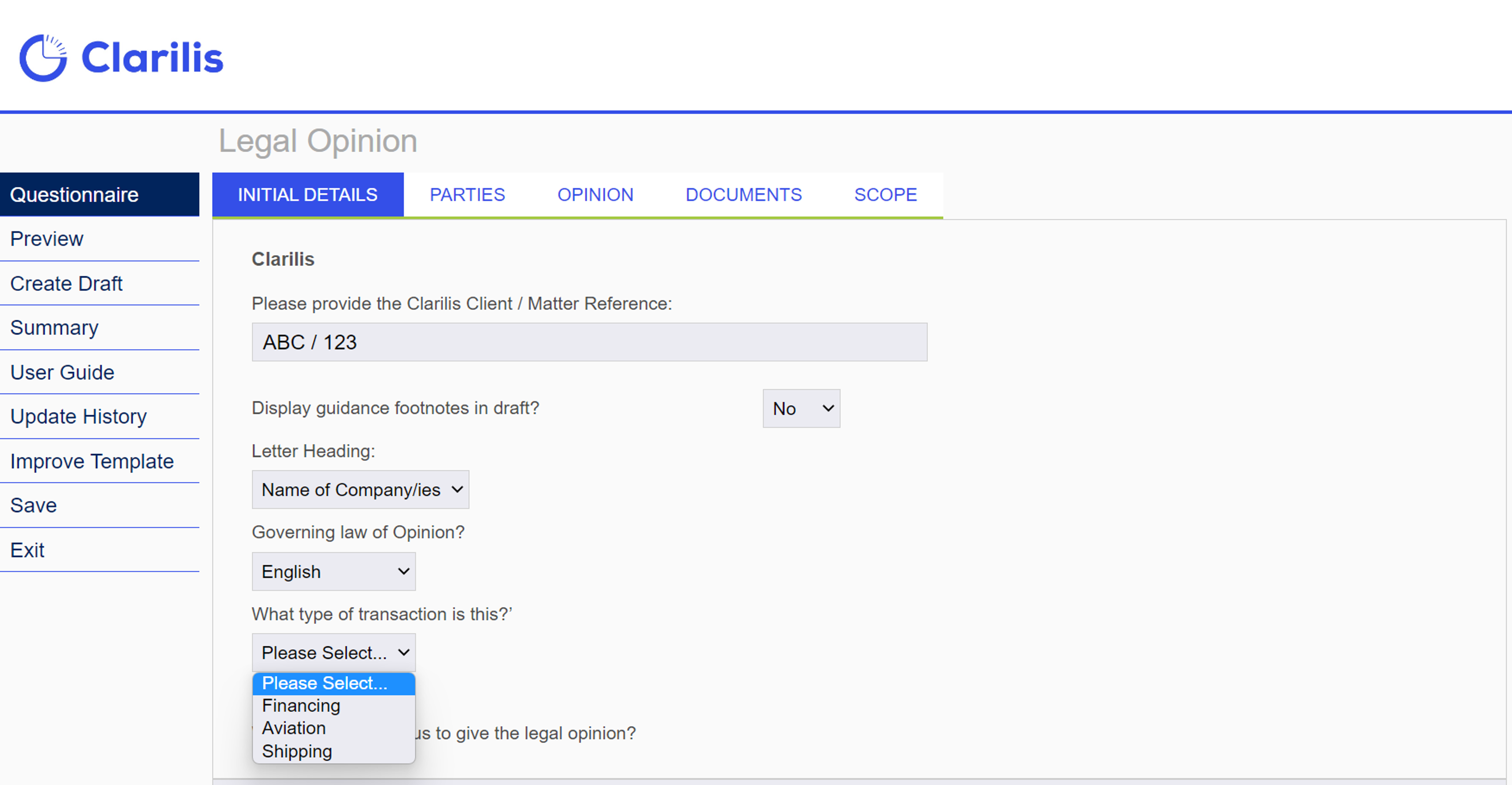Open the governing law dropdown
Screen dimensions: 1512x785
tap(333, 571)
